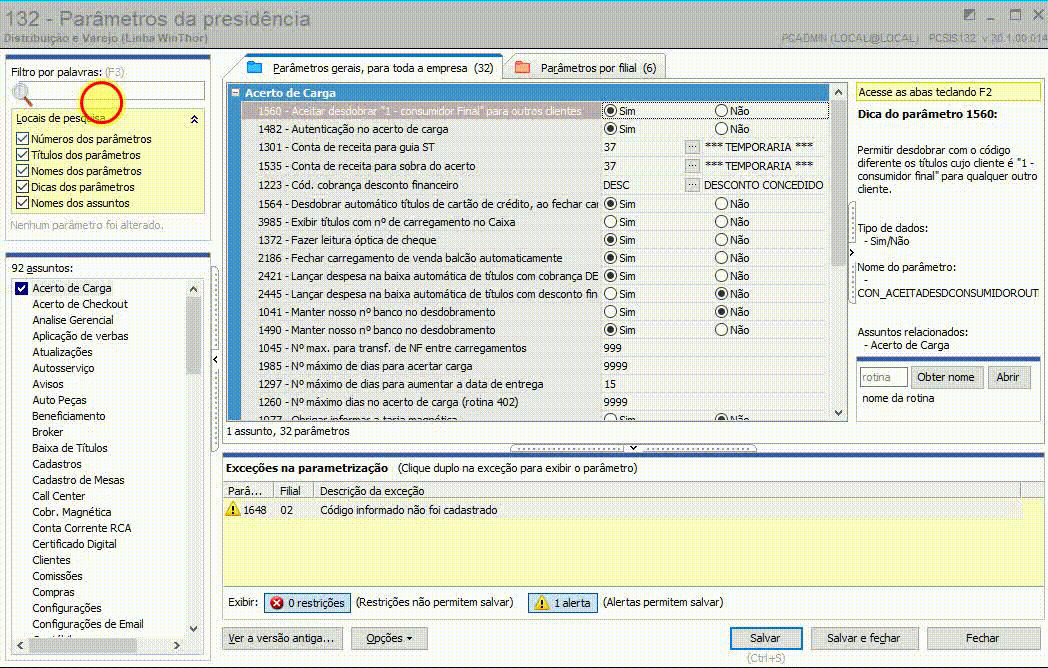
Task: Click Salvar e fechar button
Action: click(864, 638)
